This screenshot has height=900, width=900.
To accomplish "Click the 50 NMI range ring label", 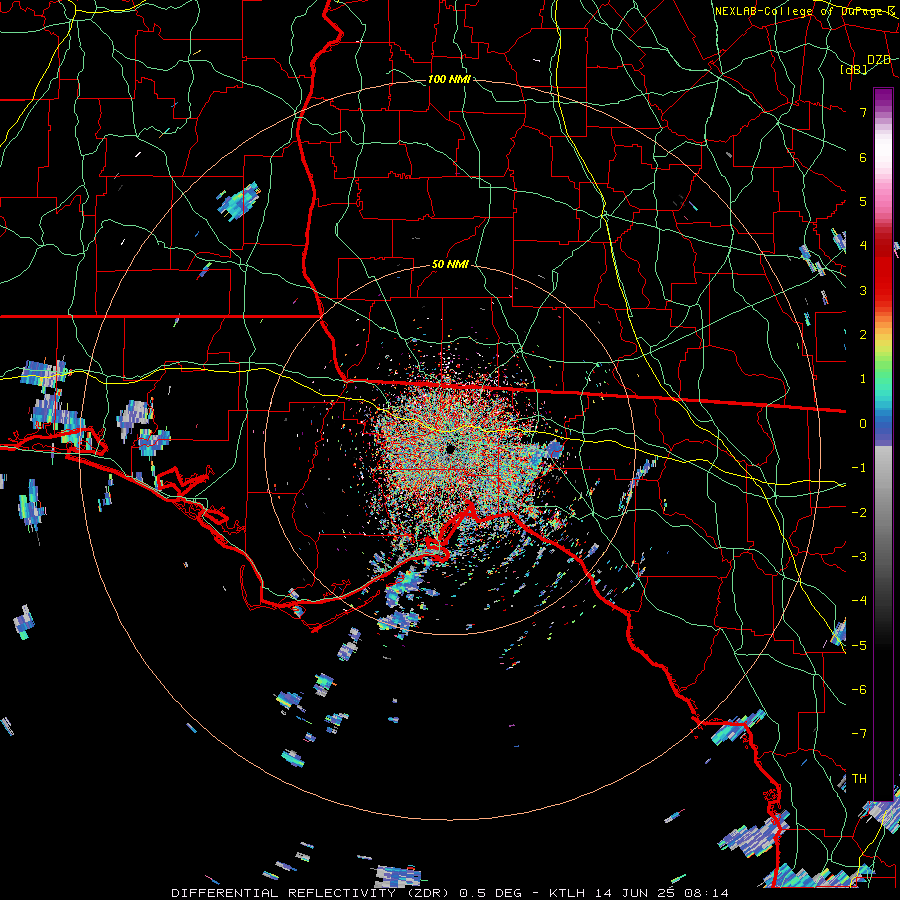I will point(450,264).
